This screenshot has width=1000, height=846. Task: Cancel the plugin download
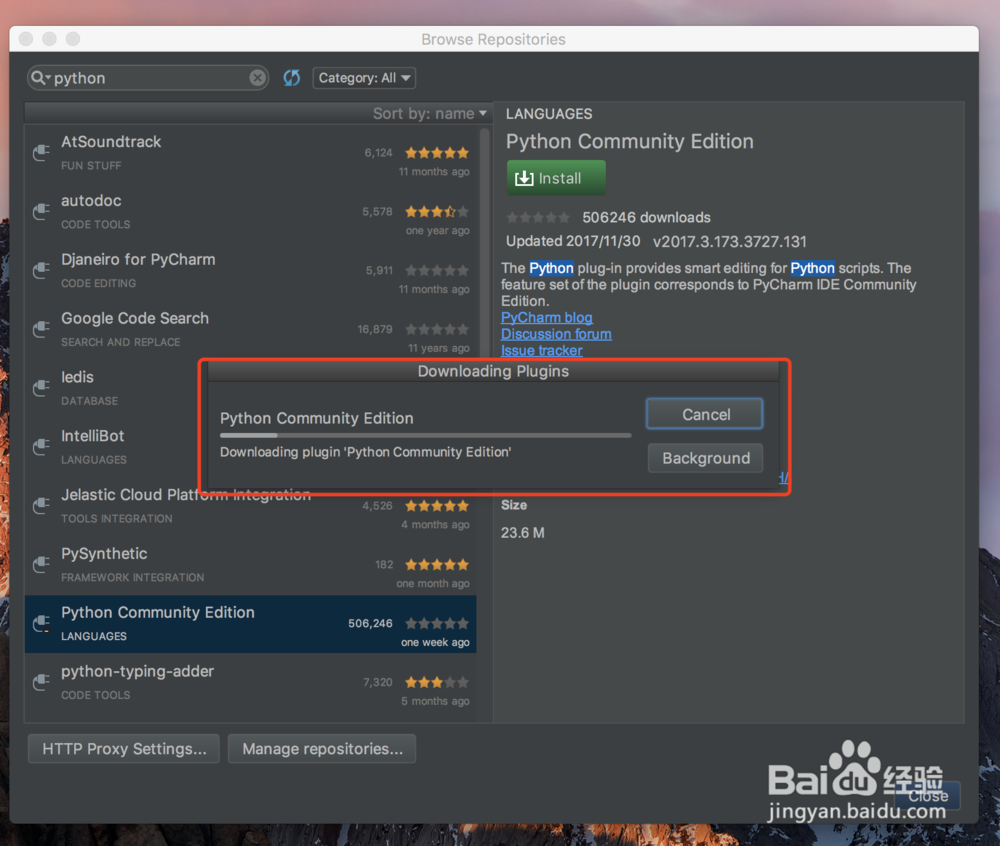point(705,414)
